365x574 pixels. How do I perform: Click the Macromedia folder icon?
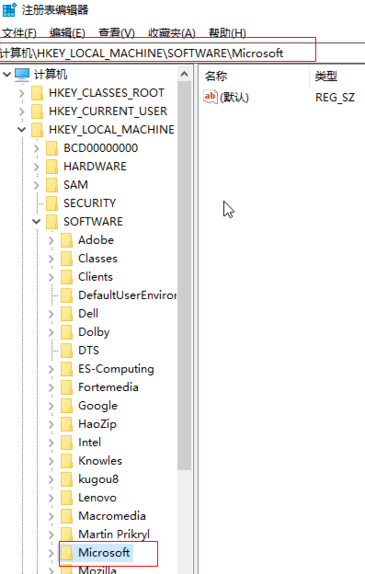66,517
